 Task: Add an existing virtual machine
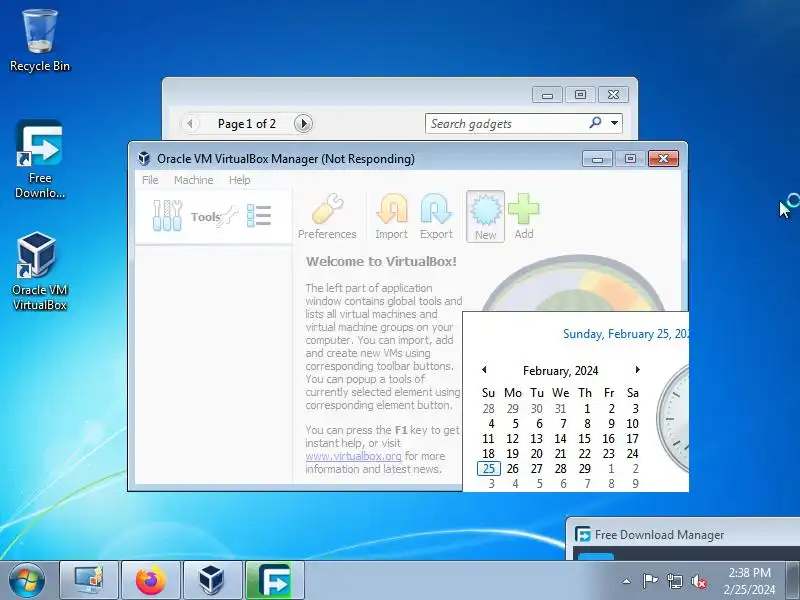[523, 216]
